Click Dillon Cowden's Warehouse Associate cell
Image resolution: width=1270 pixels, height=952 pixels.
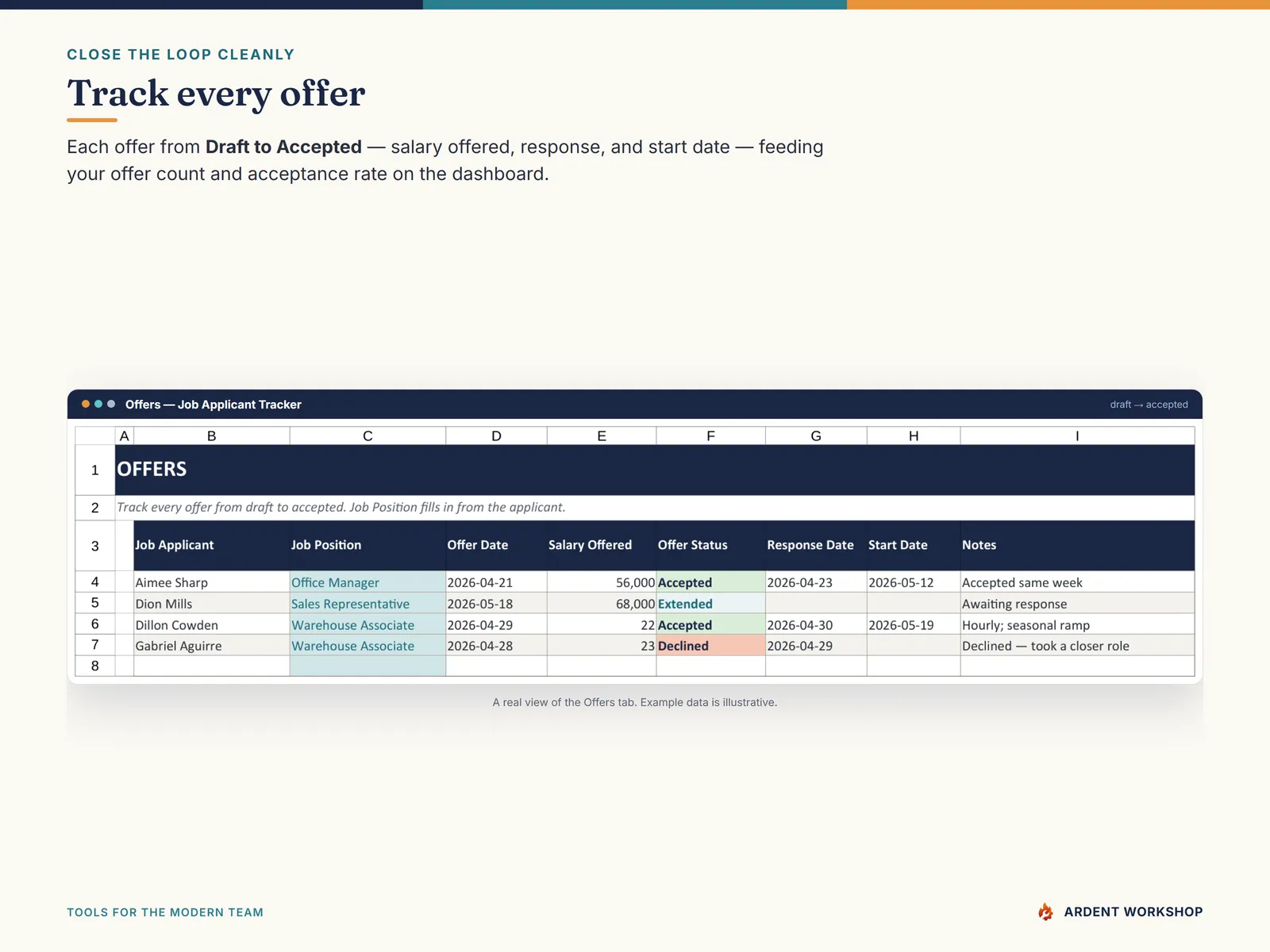pos(368,624)
